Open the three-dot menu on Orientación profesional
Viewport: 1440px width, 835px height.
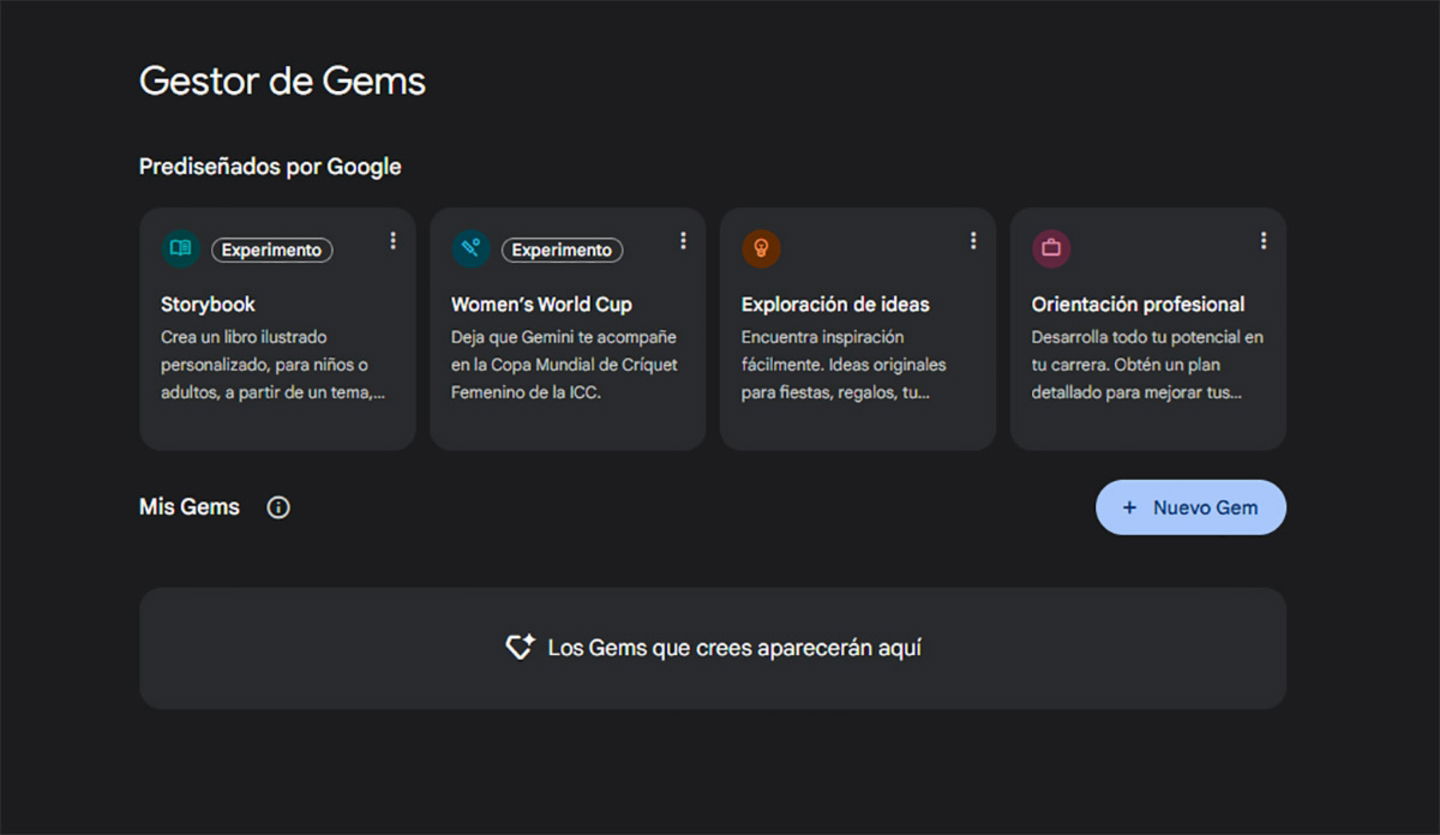(x=1263, y=240)
